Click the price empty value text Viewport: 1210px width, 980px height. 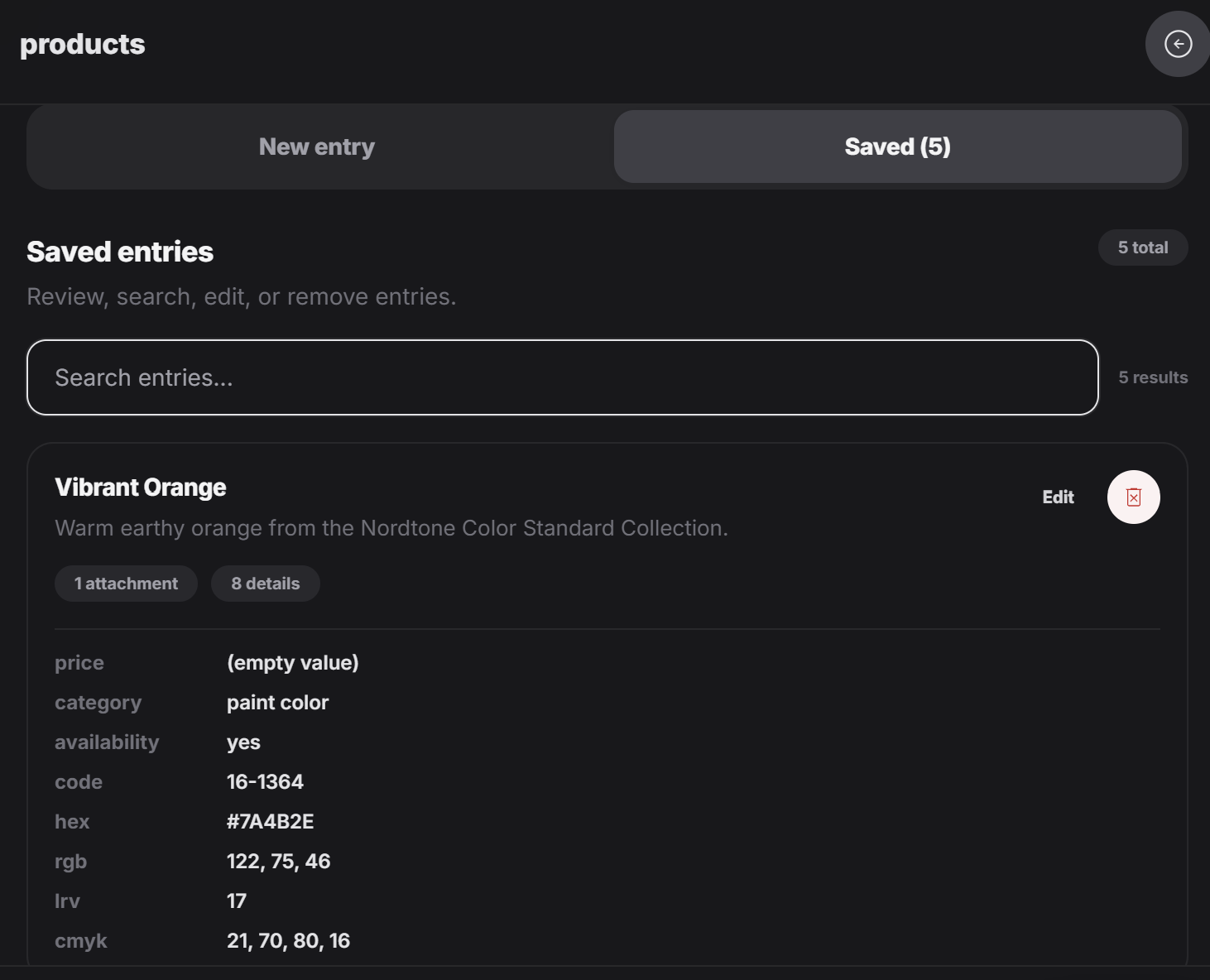click(293, 663)
